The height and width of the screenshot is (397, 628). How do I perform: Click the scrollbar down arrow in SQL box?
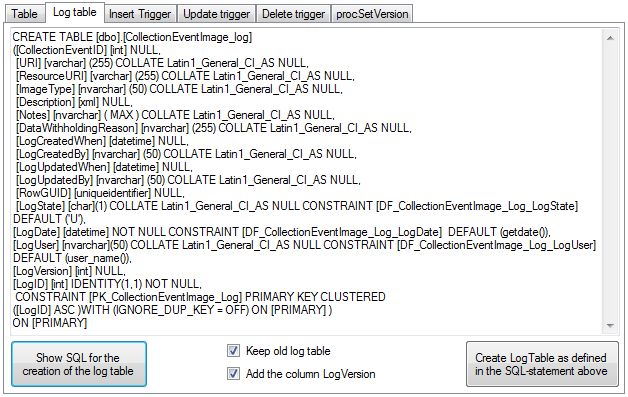click(x=610, y=326)
